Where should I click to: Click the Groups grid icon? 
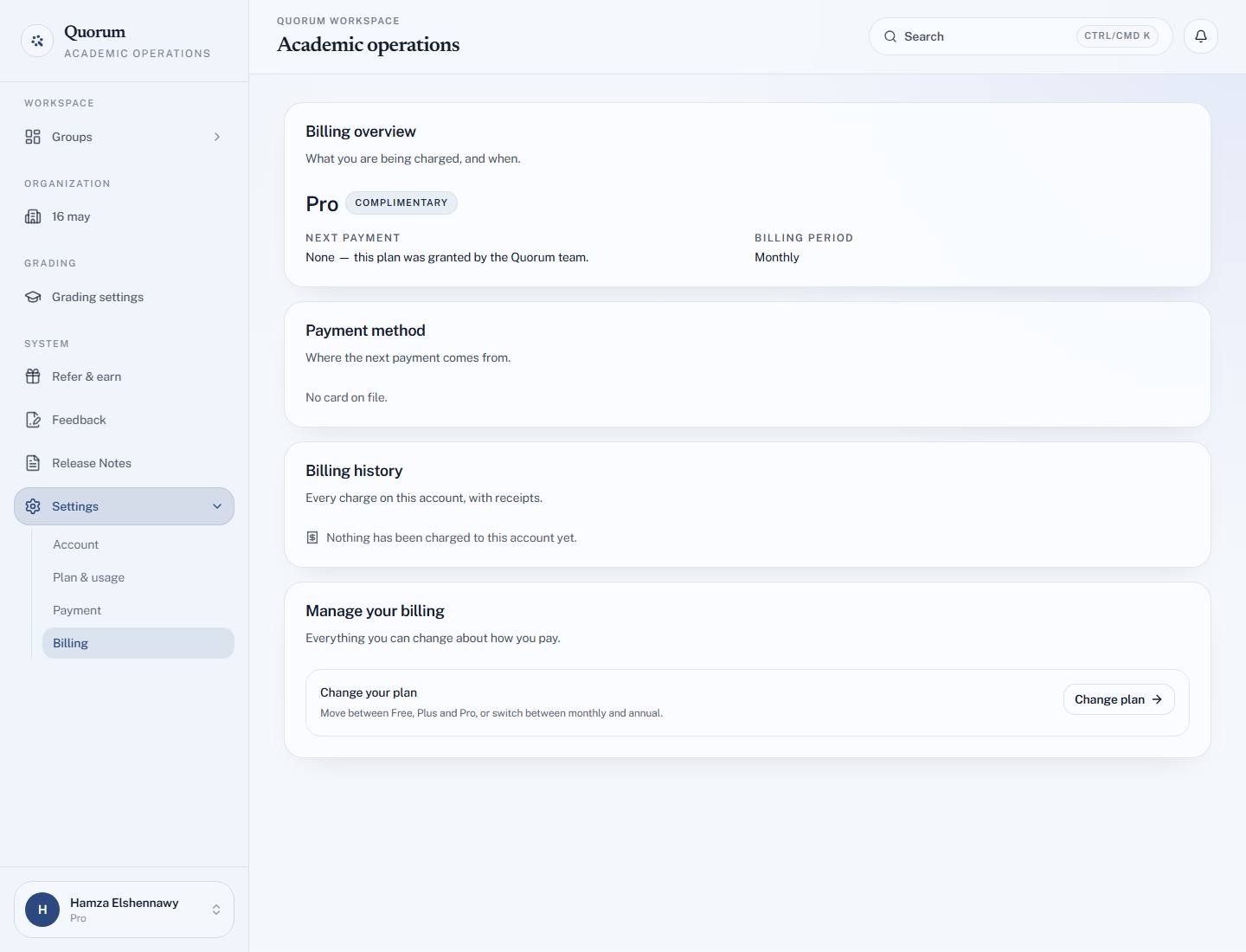[x=33, y=137]
